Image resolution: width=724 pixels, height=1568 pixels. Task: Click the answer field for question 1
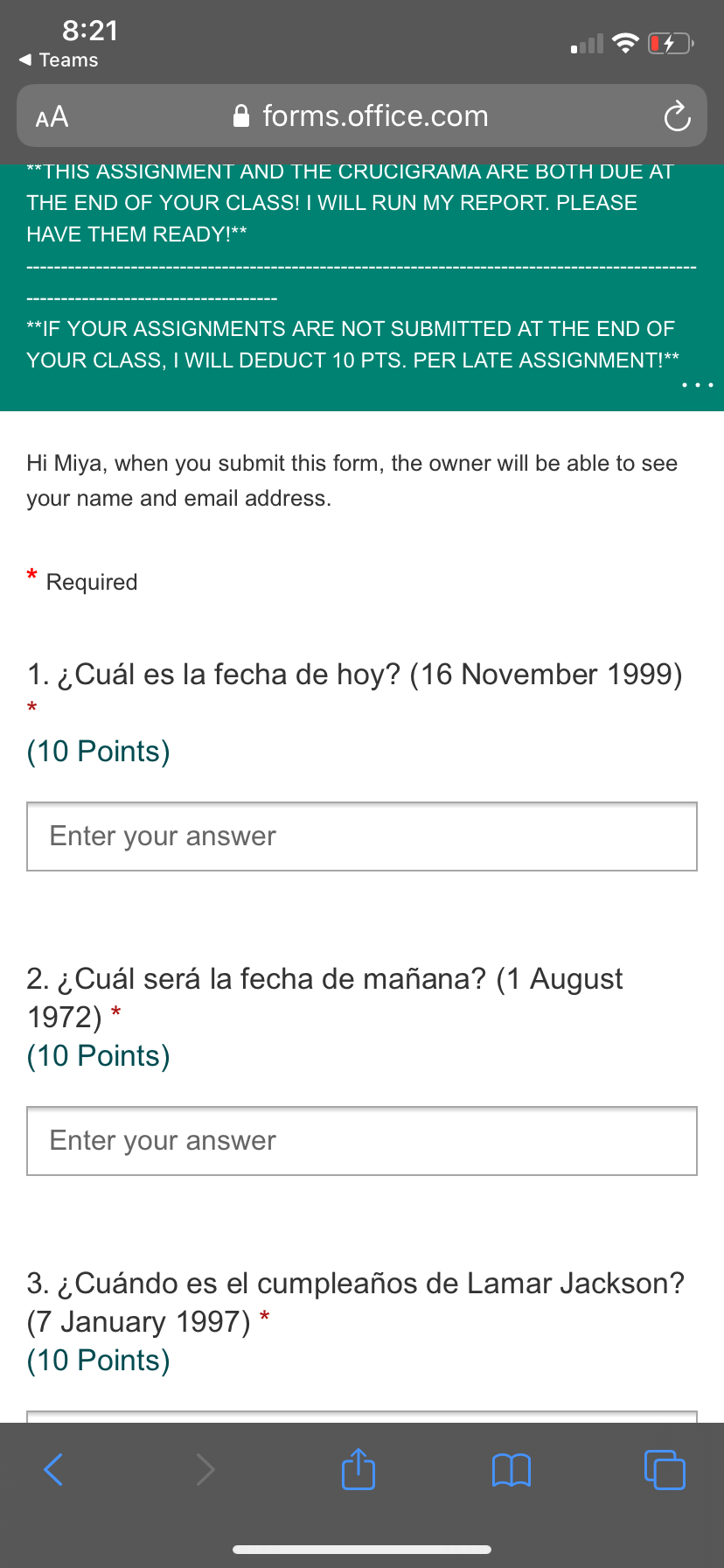pos(362,836)
